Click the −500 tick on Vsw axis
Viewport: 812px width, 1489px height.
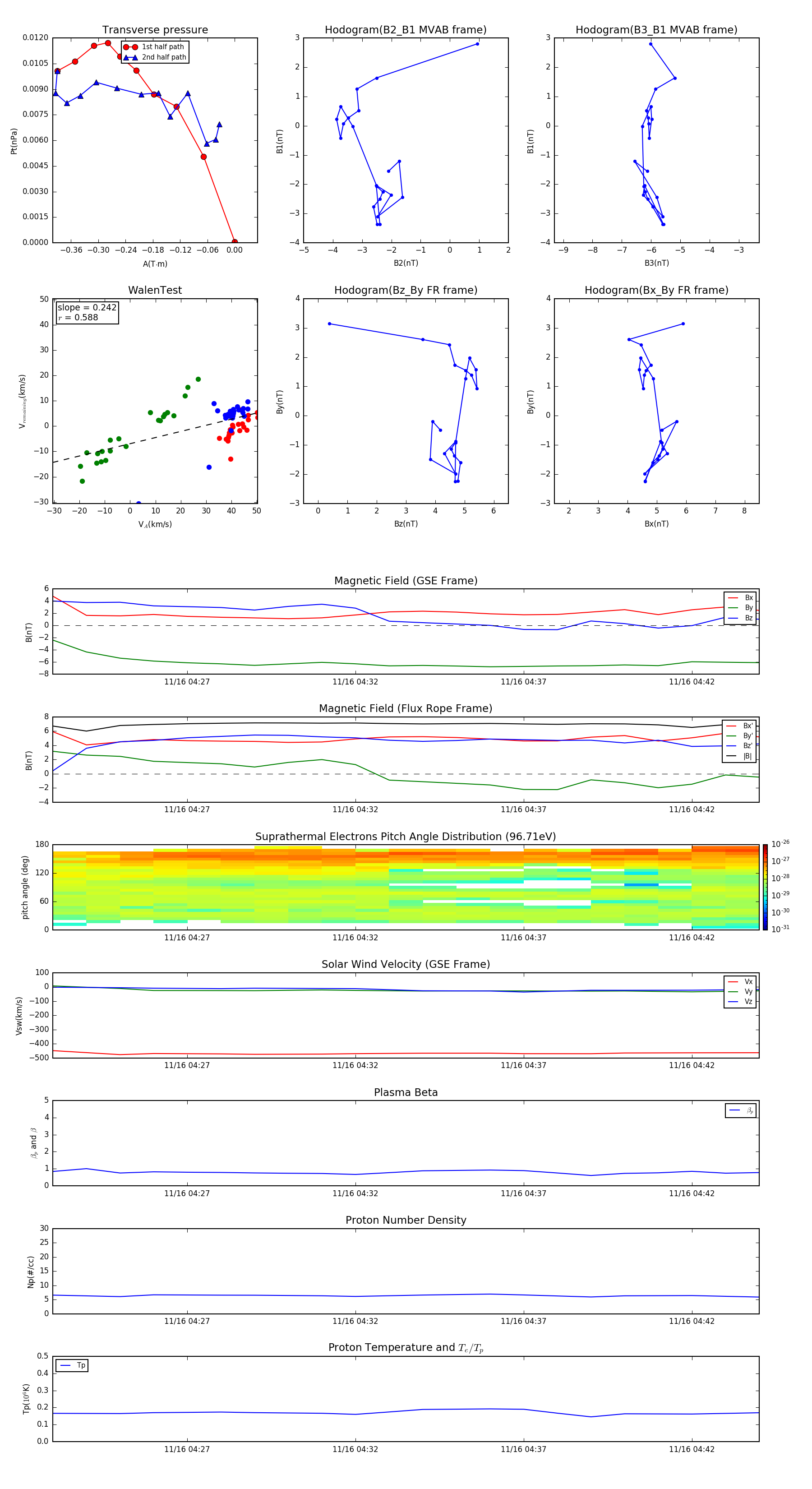(x=38, y=1058)
